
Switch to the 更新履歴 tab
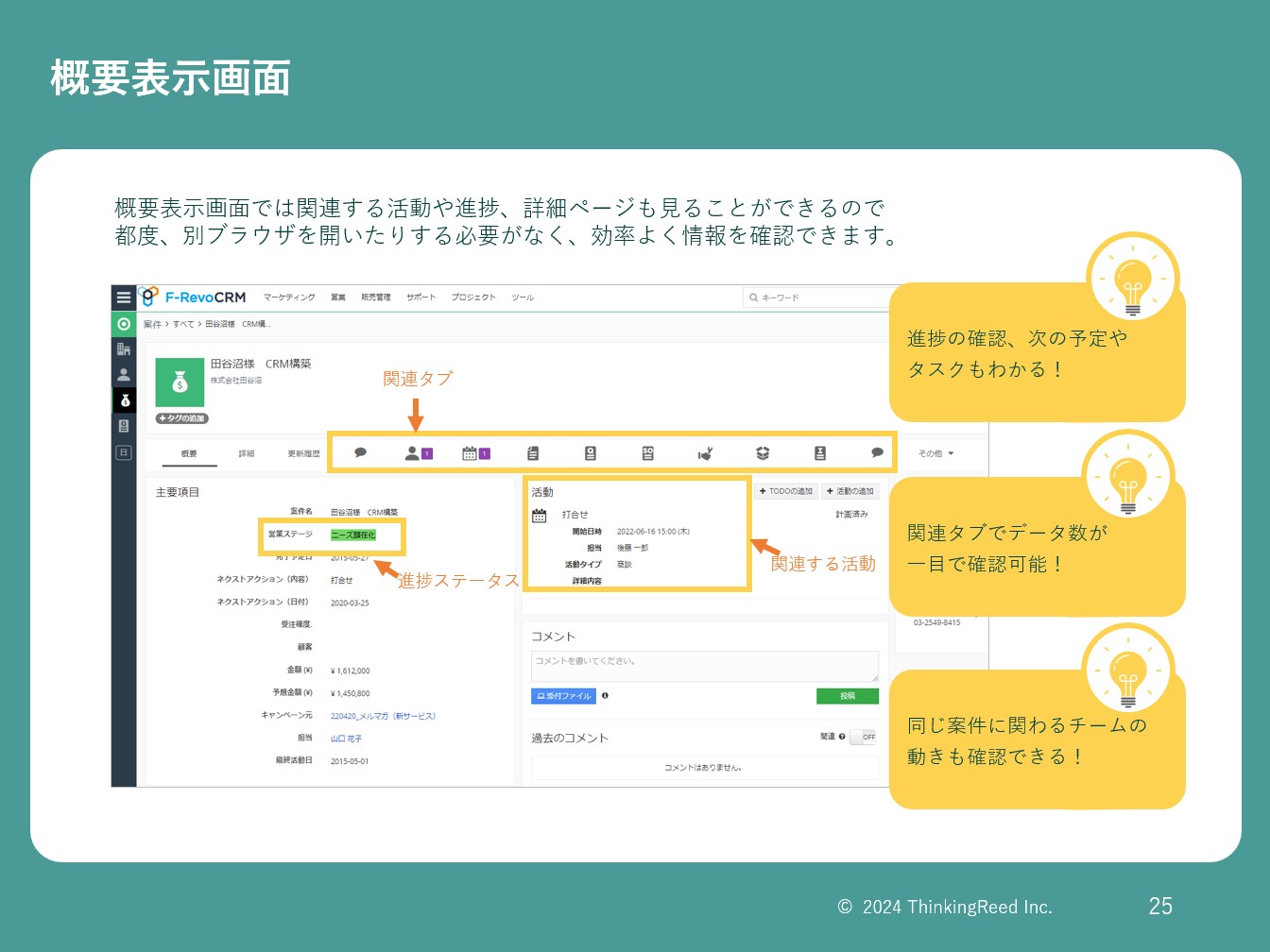click(x=303, y=454)
